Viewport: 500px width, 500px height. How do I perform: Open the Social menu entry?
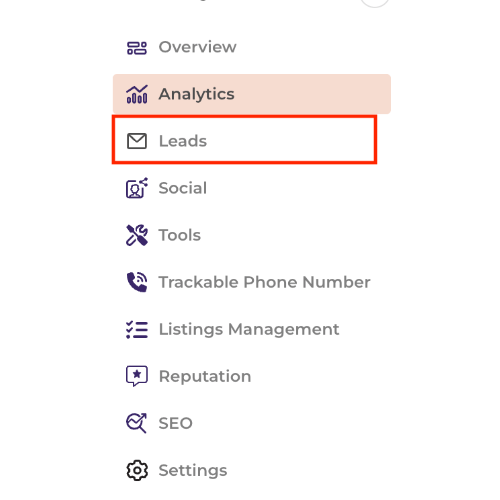pos(183,188)
